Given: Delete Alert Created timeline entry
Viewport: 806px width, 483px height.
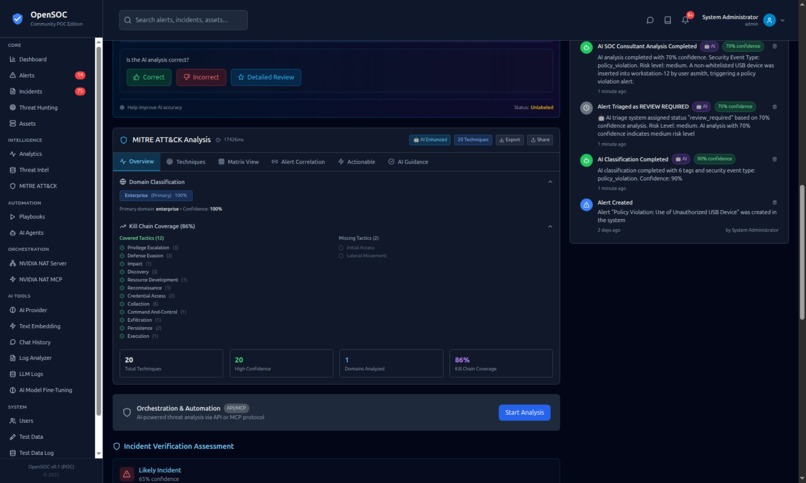Looking at the screenshot, I should pyautogui.click(x=775, y=202).
